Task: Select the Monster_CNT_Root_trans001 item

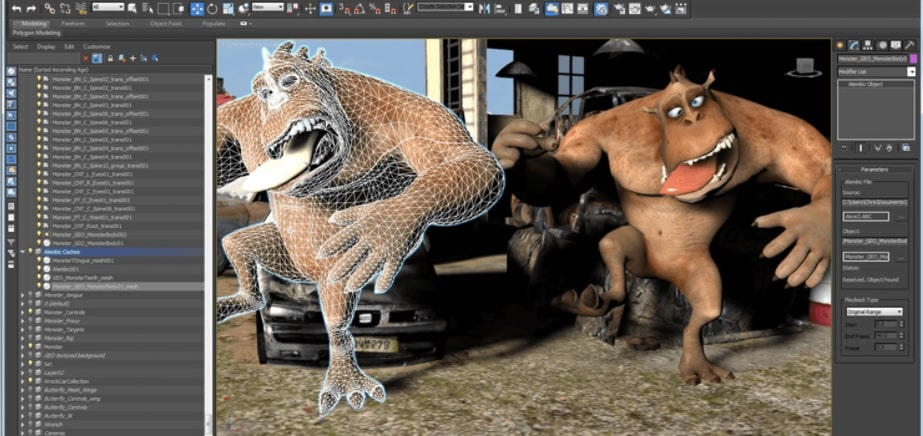Action: [87, 225]
